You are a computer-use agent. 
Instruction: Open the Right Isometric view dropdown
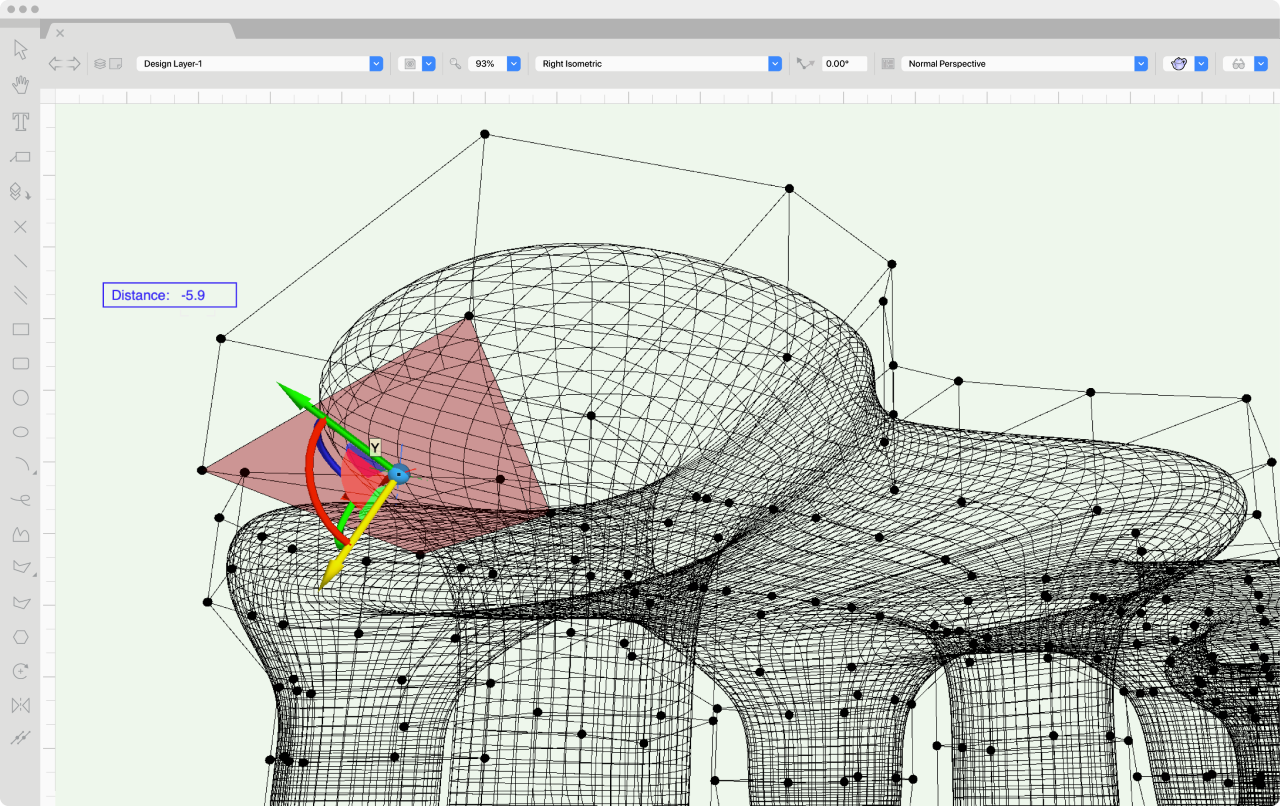[x=774, y=64]
